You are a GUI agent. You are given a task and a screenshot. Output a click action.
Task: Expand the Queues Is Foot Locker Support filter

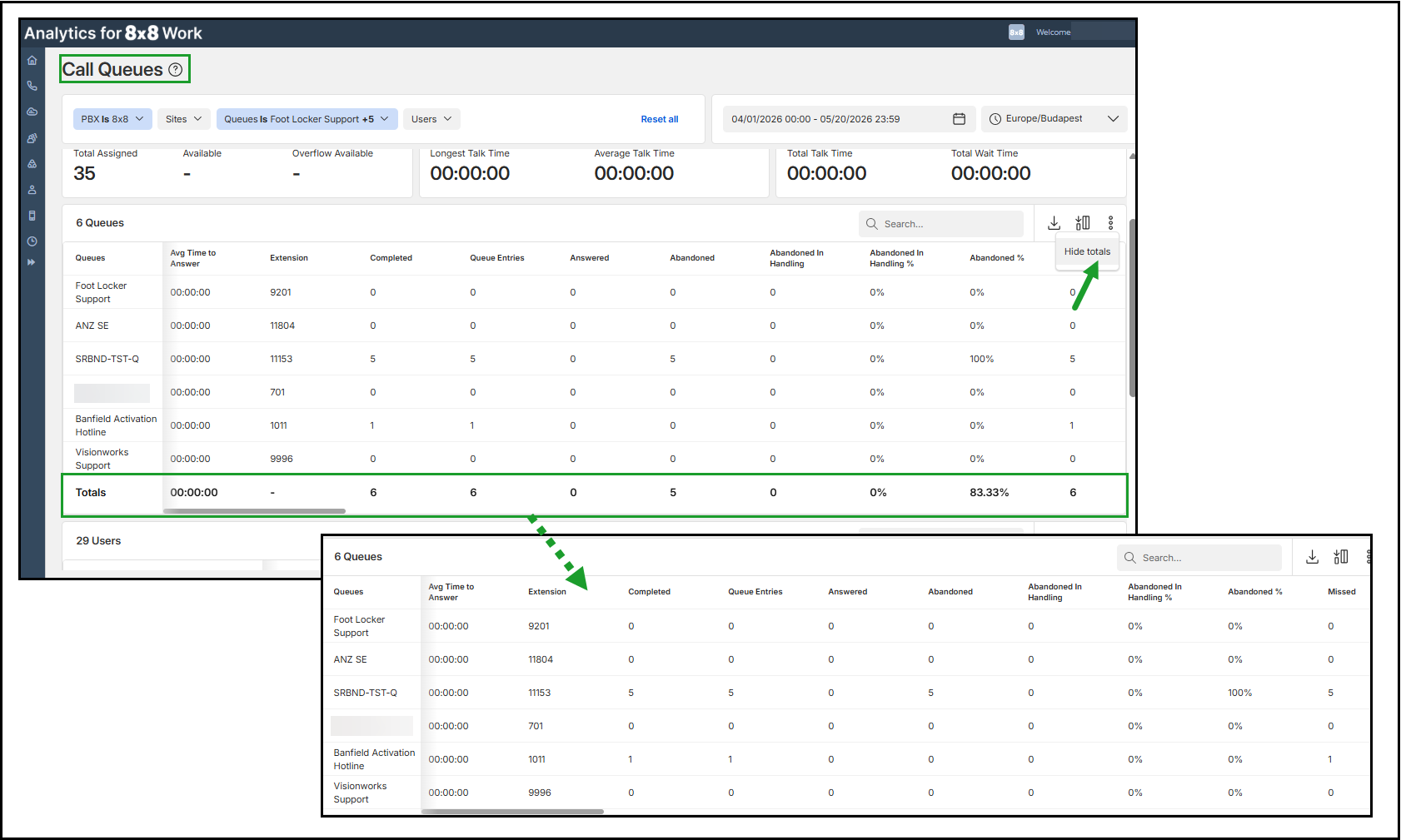pyautogui.click(x=307, y=119)
